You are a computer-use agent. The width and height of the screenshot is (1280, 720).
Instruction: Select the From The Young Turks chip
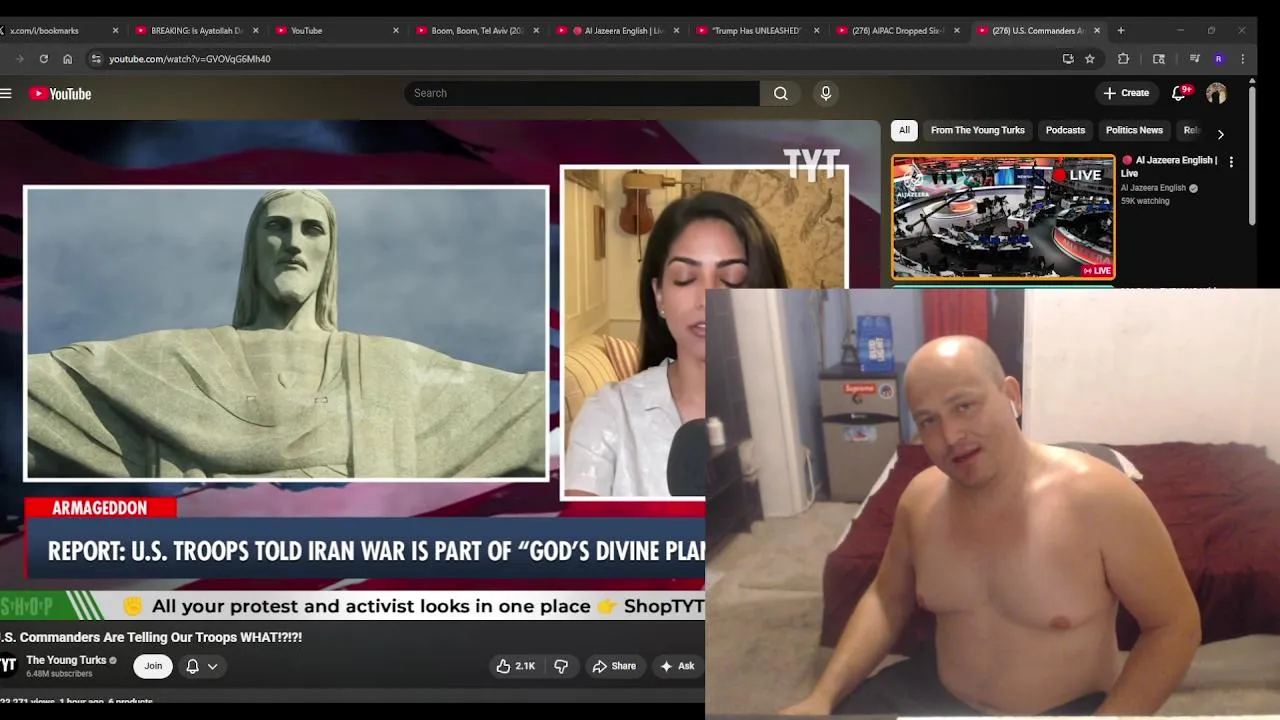tap(977, 130)
